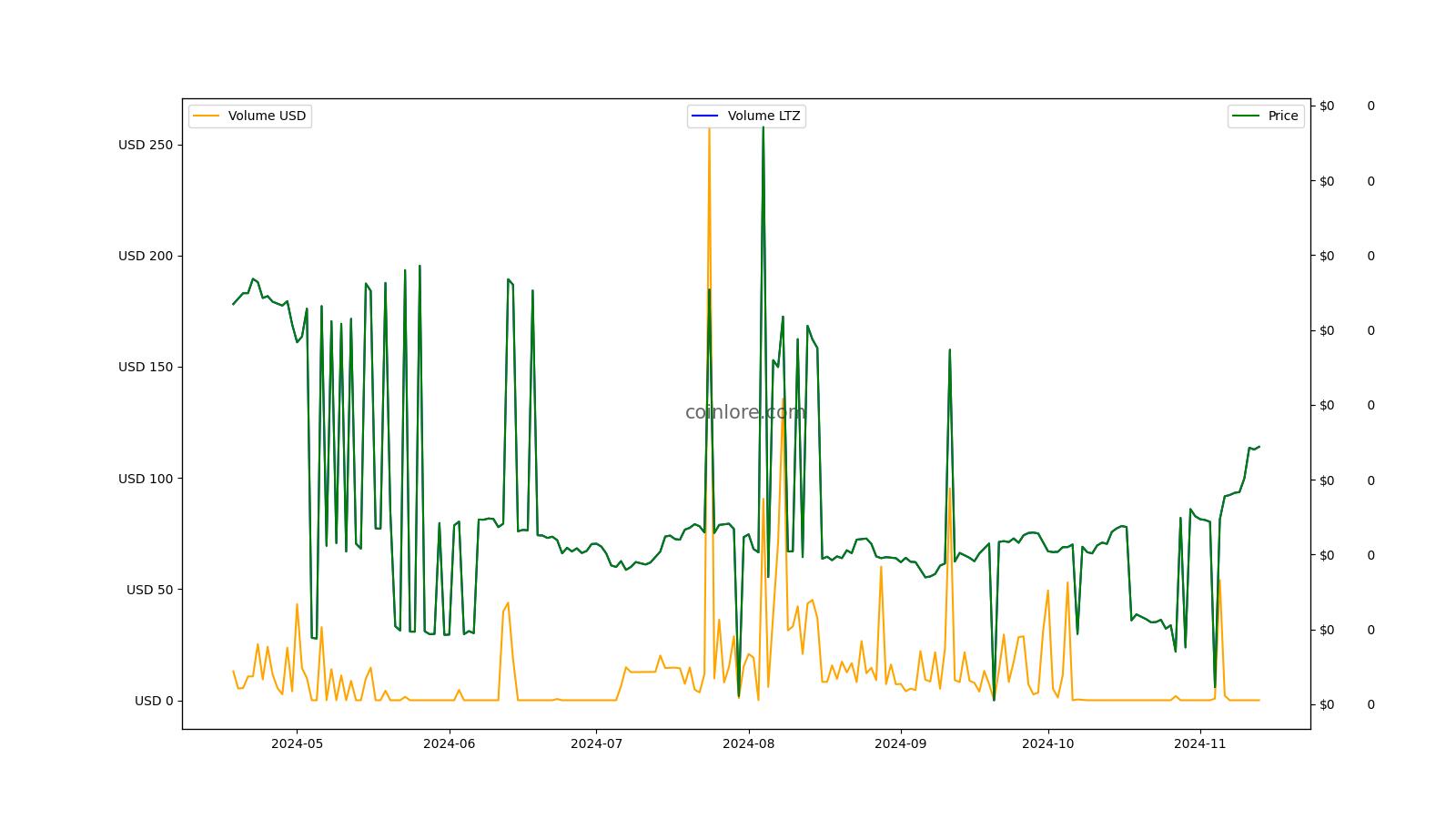Select the USD 100 y-axis label
Viewport: 1456px width, 819px height.
pyautogui.click(x=146, y=479)
